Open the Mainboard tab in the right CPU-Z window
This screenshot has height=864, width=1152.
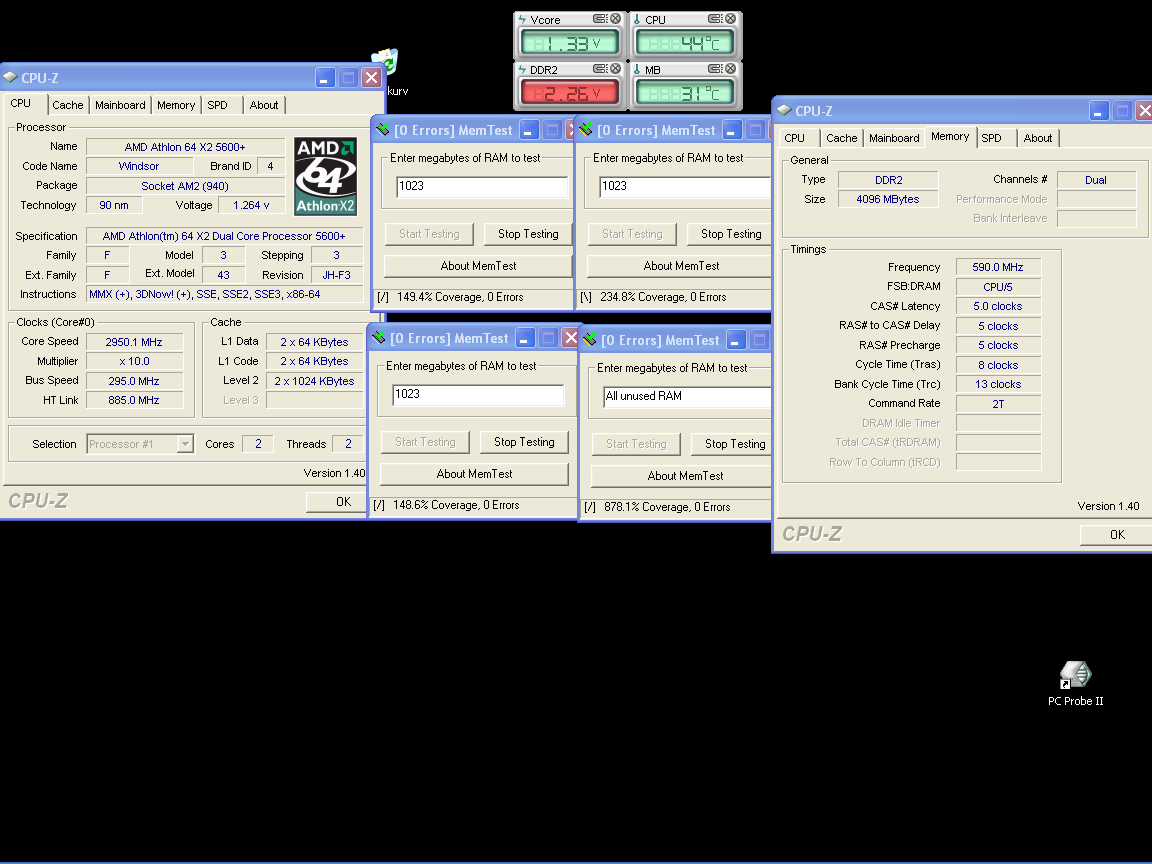894,138
